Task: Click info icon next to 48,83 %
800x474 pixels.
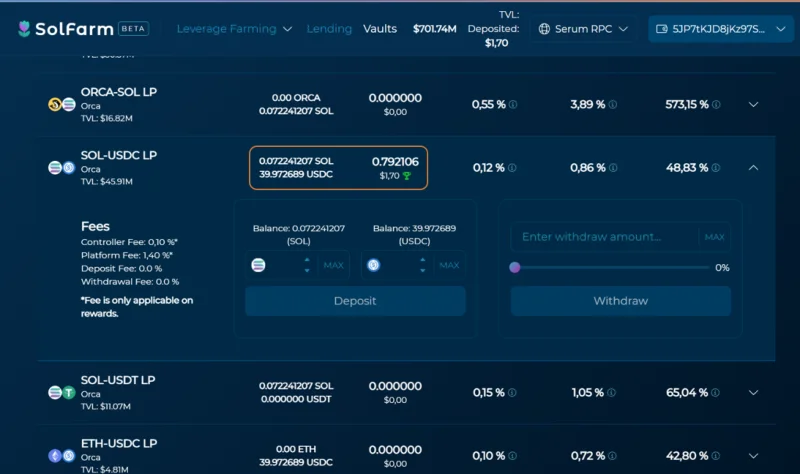Action: (715, 168)
